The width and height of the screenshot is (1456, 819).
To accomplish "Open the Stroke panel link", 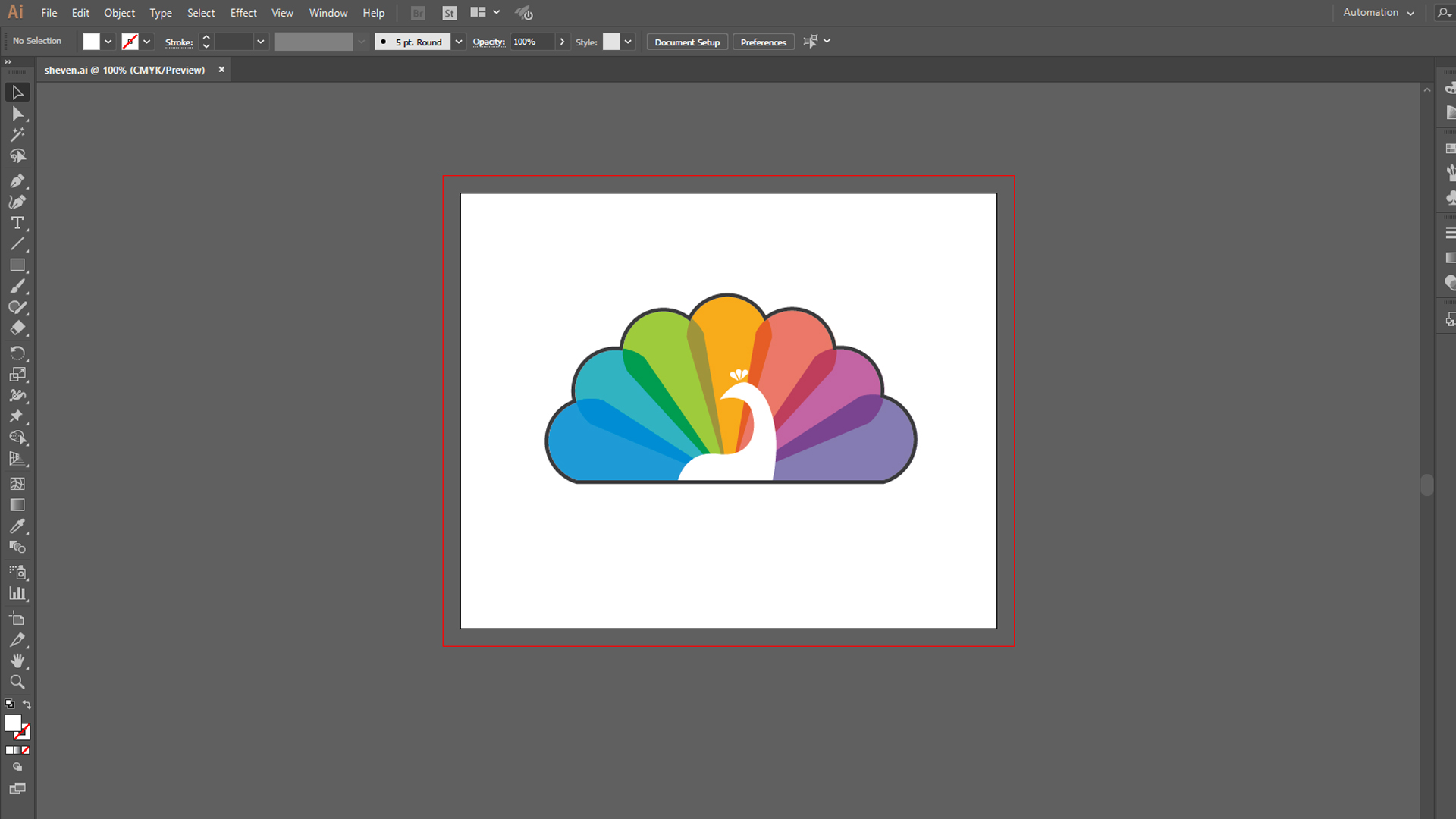I will (x=179, y=42).
